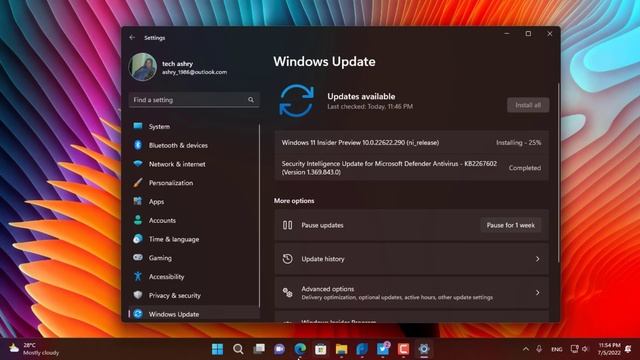Click 'Installing - 25%' status text
This screenshot has width=640, height=360.
[x=518, y=143]
